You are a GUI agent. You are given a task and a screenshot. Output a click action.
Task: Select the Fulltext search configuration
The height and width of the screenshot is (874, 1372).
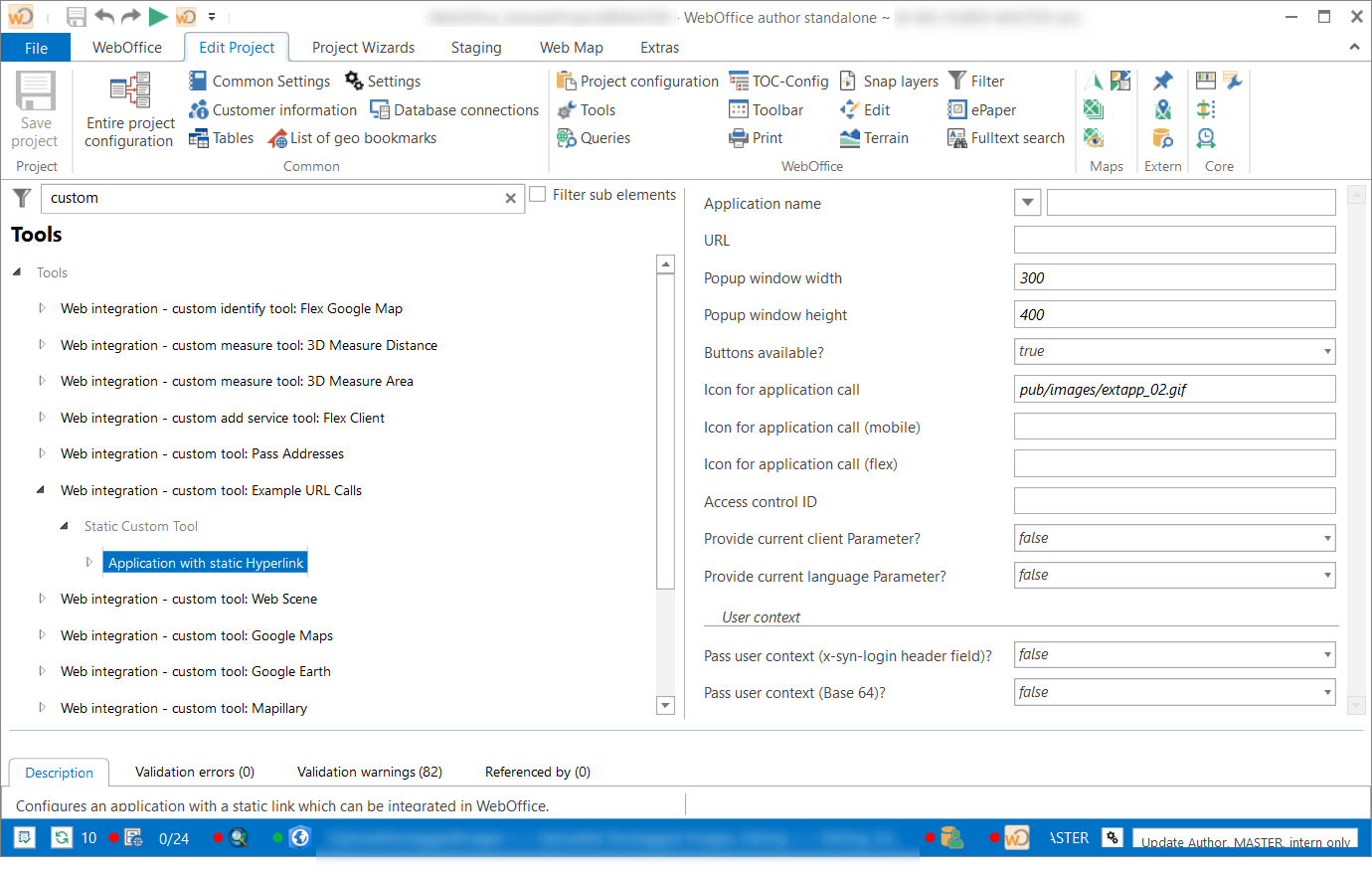click(x=1005, y=138)
